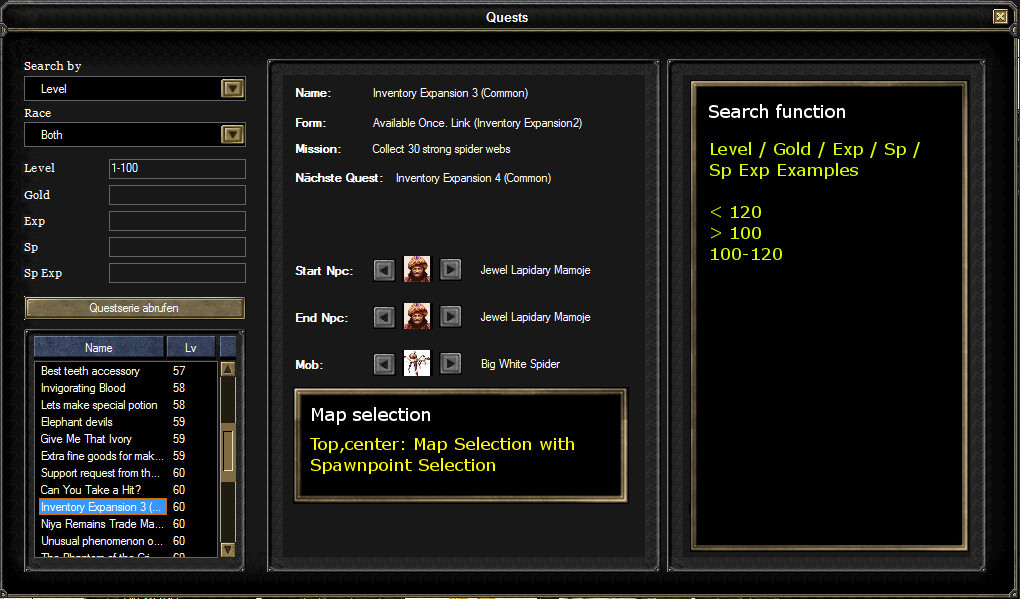The image size is (1020, 599).
Task: Click the next arrow to cycle the Mob
Action: [x=450, y=363]
